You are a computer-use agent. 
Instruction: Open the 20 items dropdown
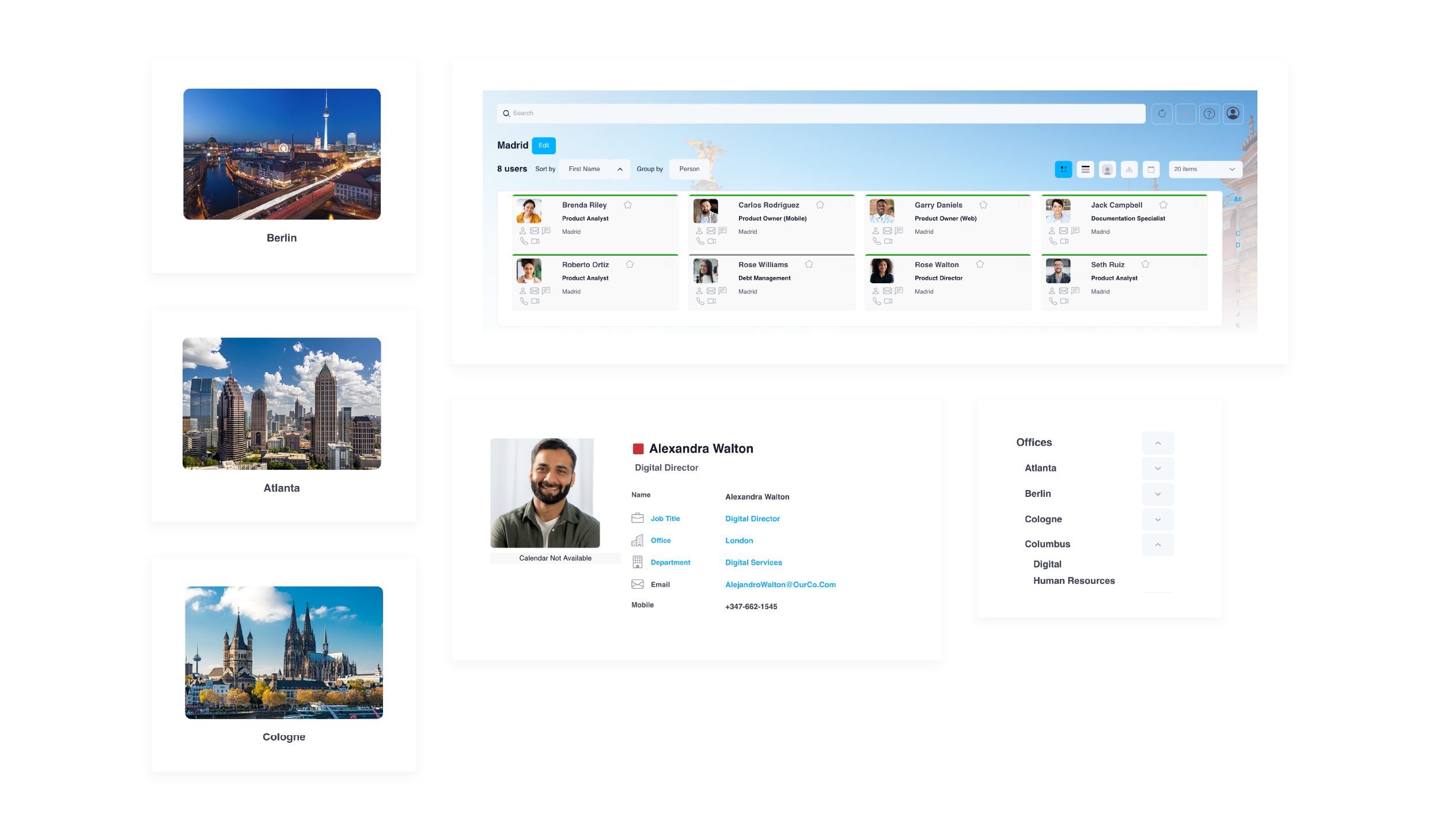click(x=1205, y=169)
